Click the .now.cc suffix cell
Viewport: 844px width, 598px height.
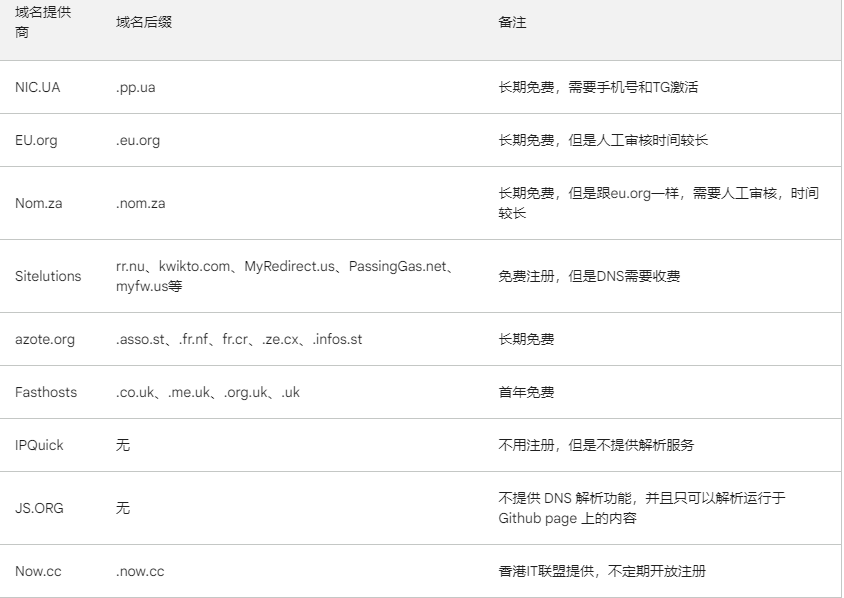click(x=140, y=571)
